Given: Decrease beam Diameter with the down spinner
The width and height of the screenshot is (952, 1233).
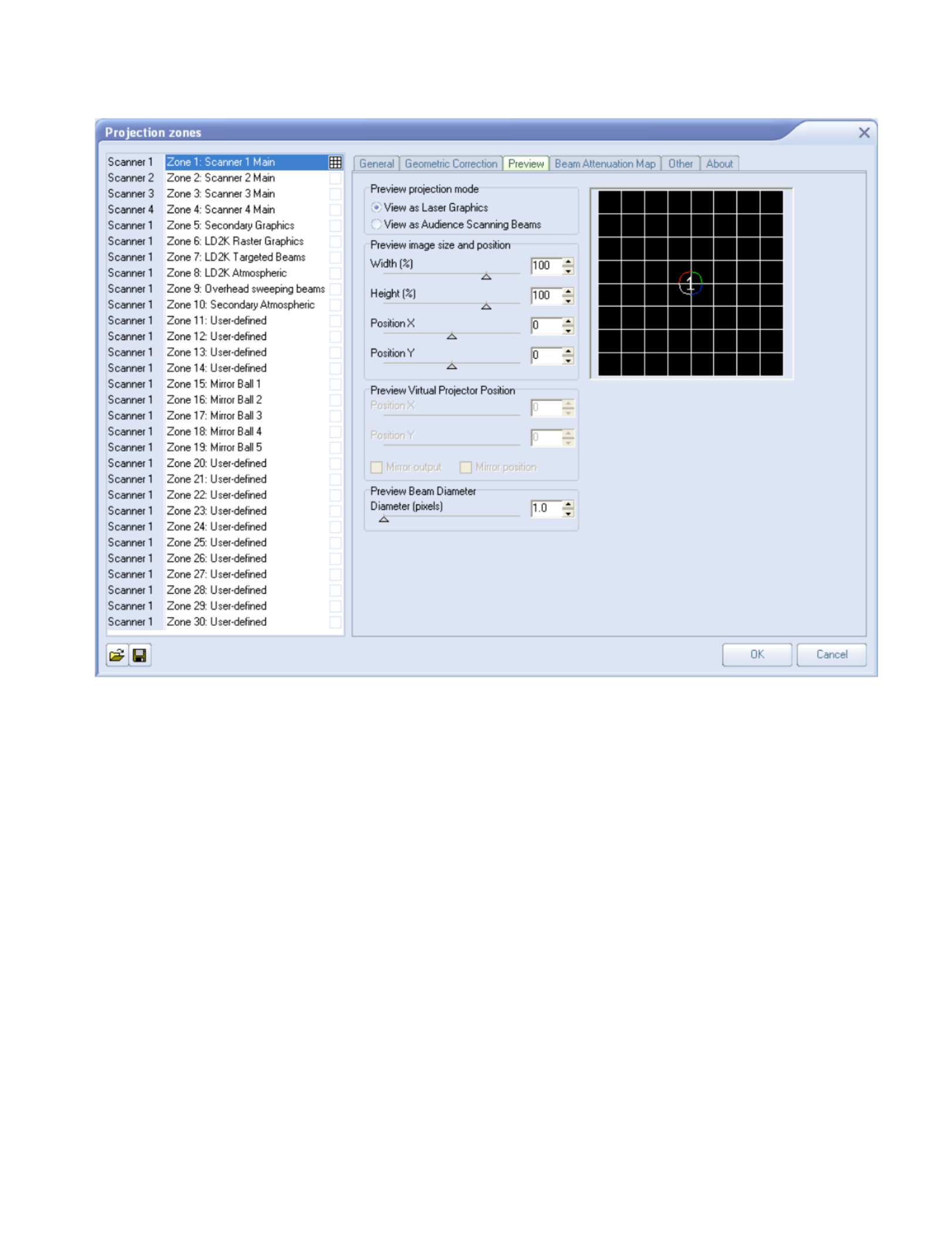Looking at the screenshot, I should click(568, 513).
